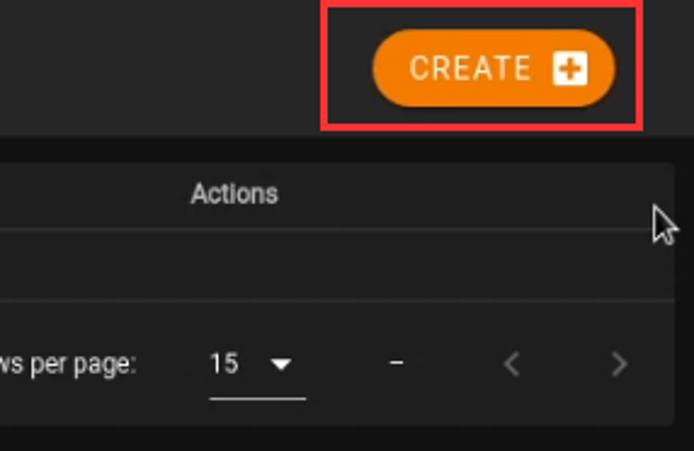The height and width of the screenshot is (451, 694).
Task: Select the 15 rows per page value
Action: (225, 364)
